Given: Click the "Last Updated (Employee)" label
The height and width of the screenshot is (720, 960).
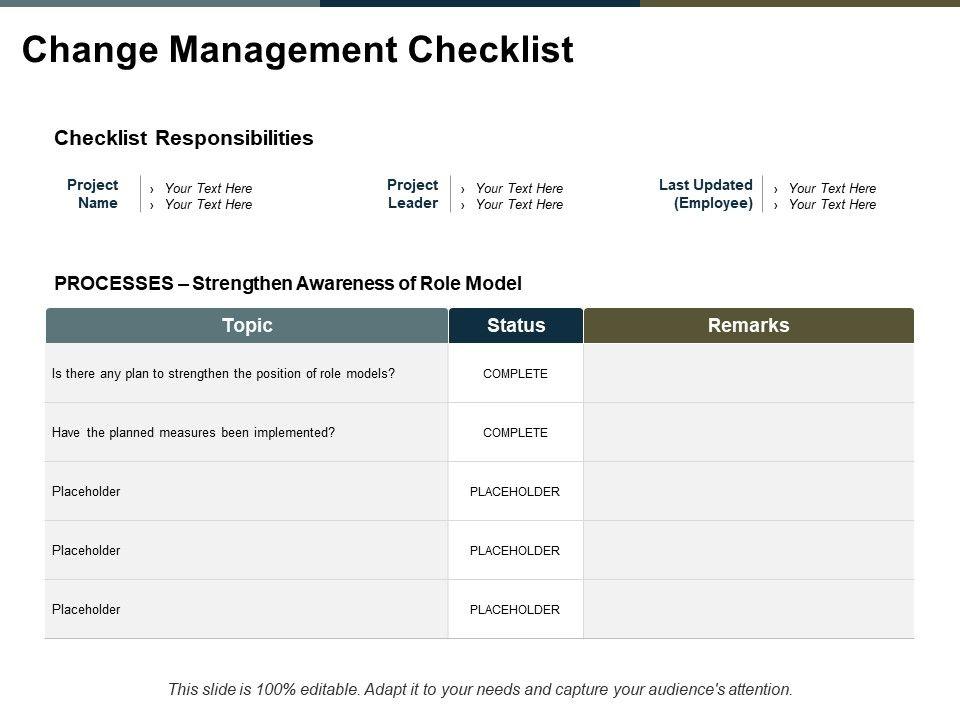Looking at the screenshot, I should click(x=706, y=194).
